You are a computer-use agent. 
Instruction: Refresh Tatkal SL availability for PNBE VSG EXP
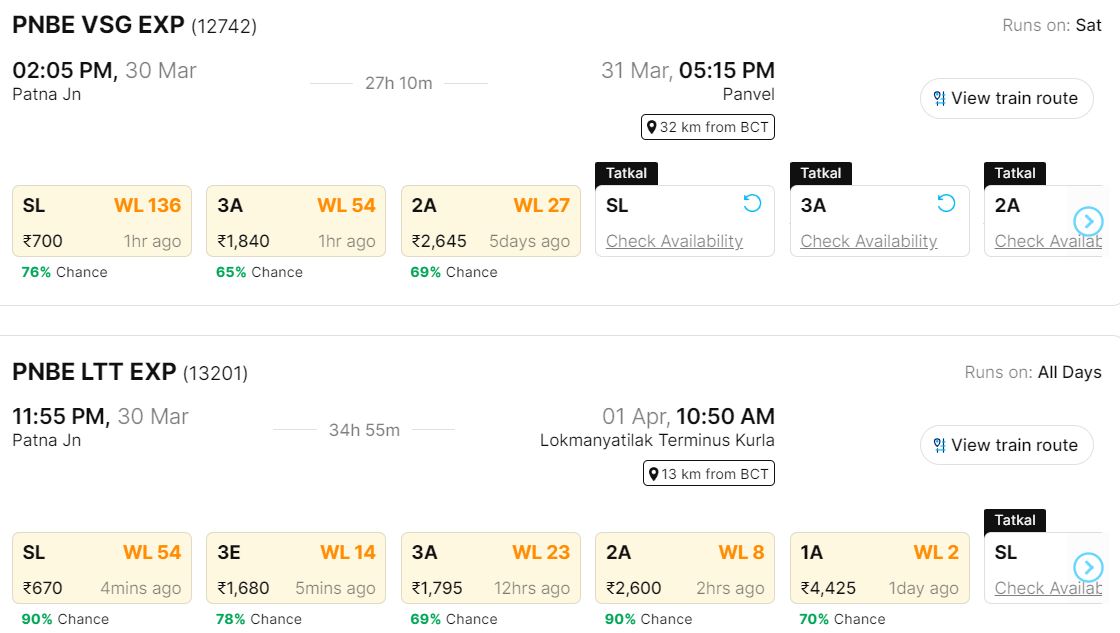752,204
